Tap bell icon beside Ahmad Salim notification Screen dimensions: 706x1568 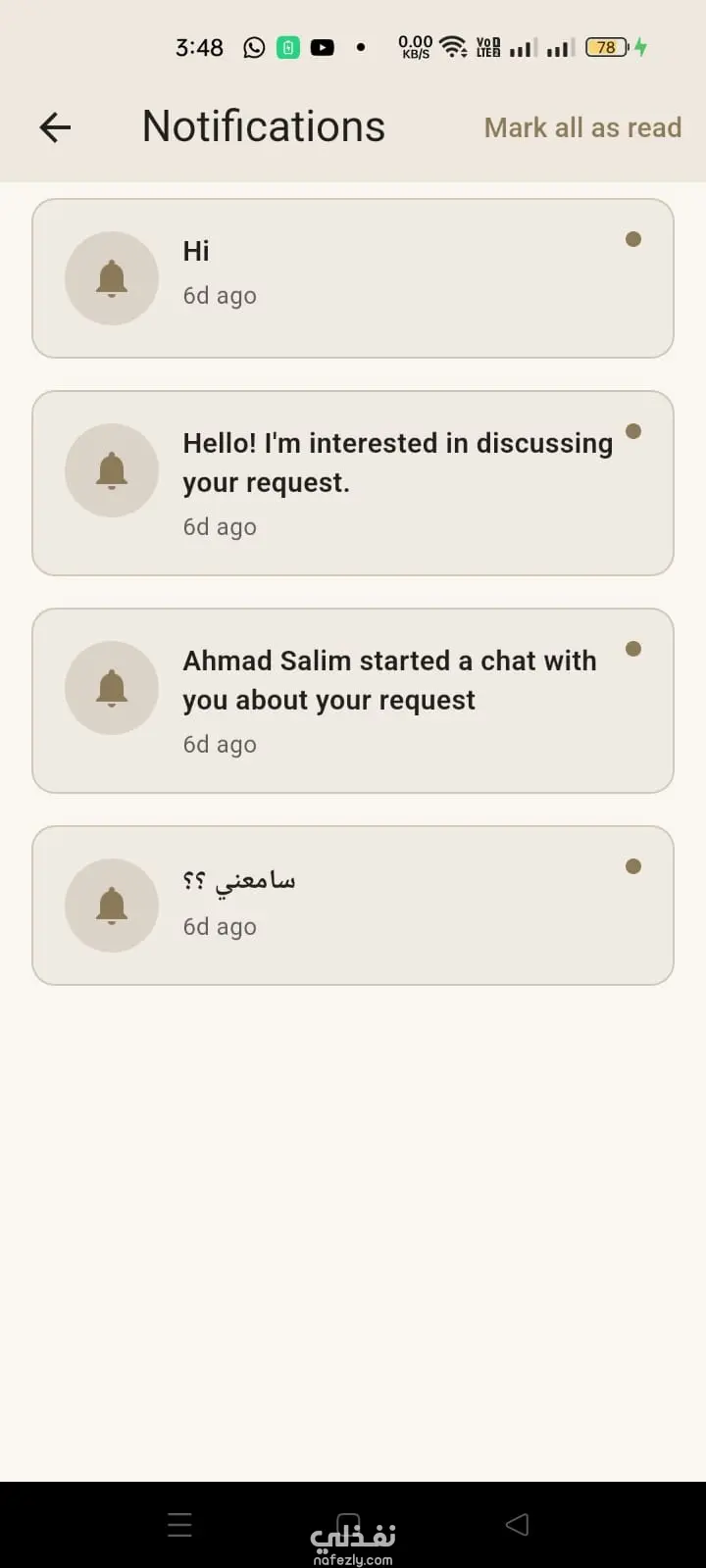112,688
